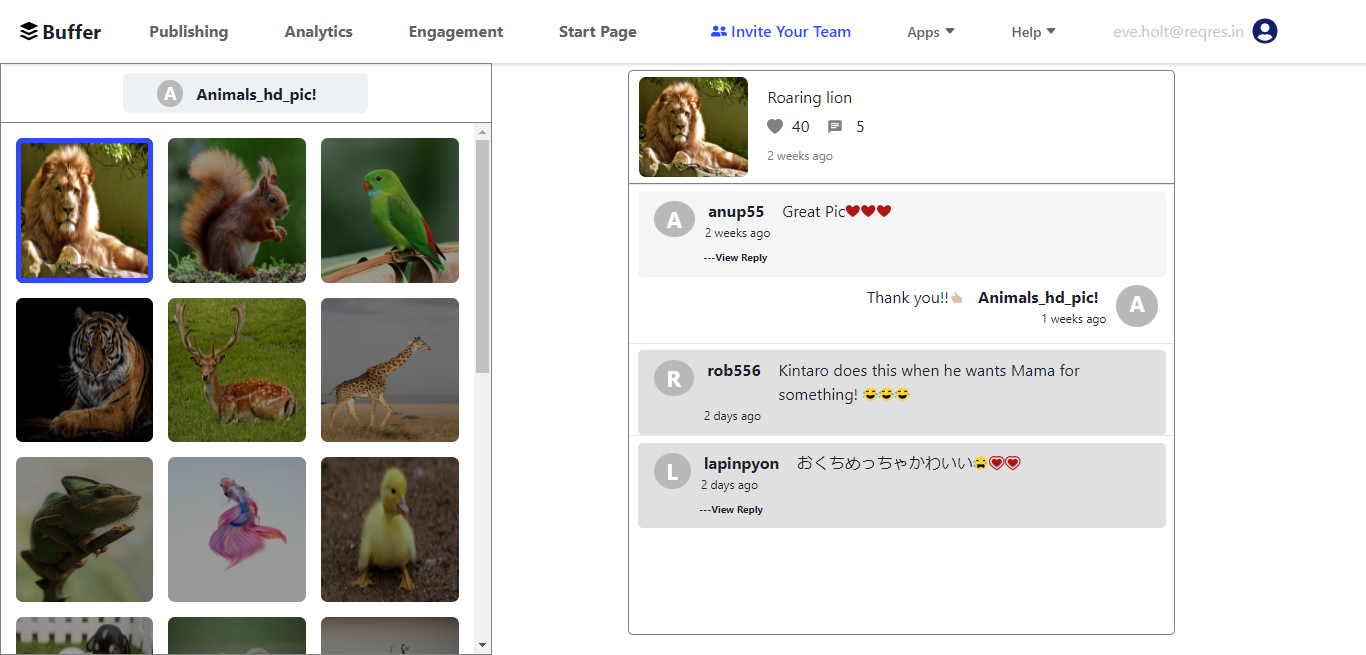Click the Buffer logo
This screenshot has width=1366, height=655.
pyautogui.click(x=60, y=32)
